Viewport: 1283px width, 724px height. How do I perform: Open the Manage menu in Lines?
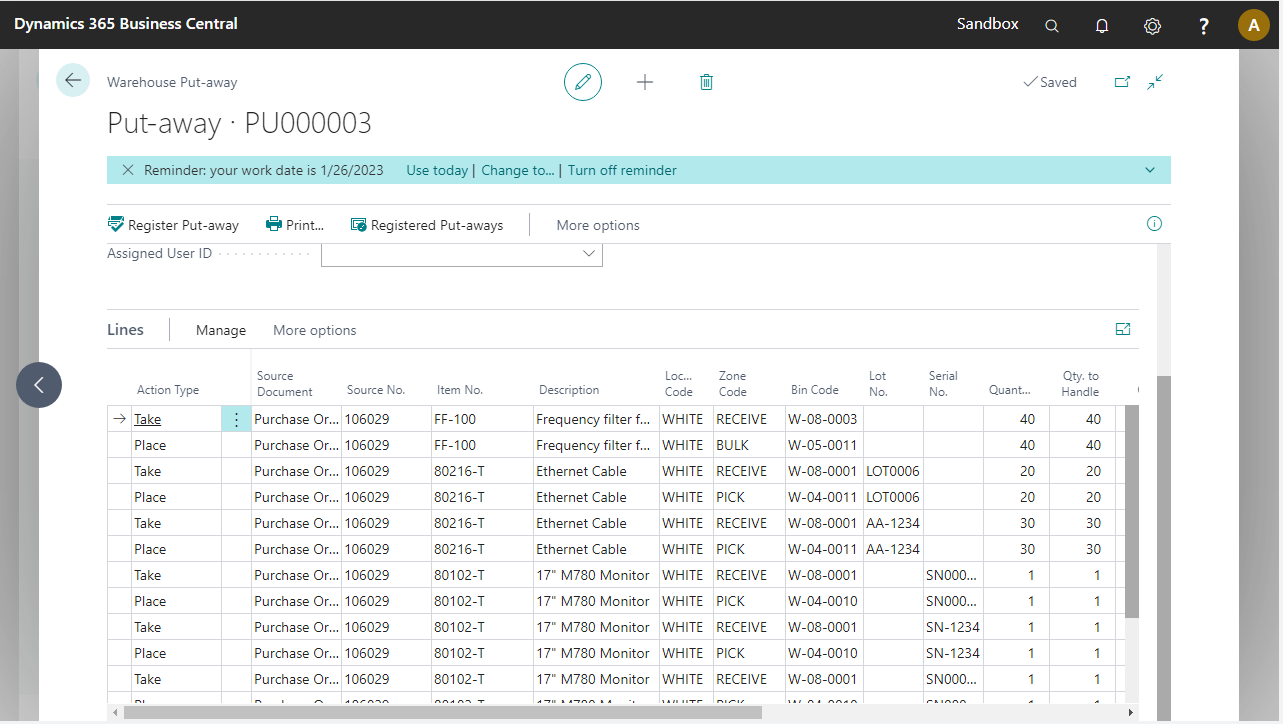click(x=221, y=330)
